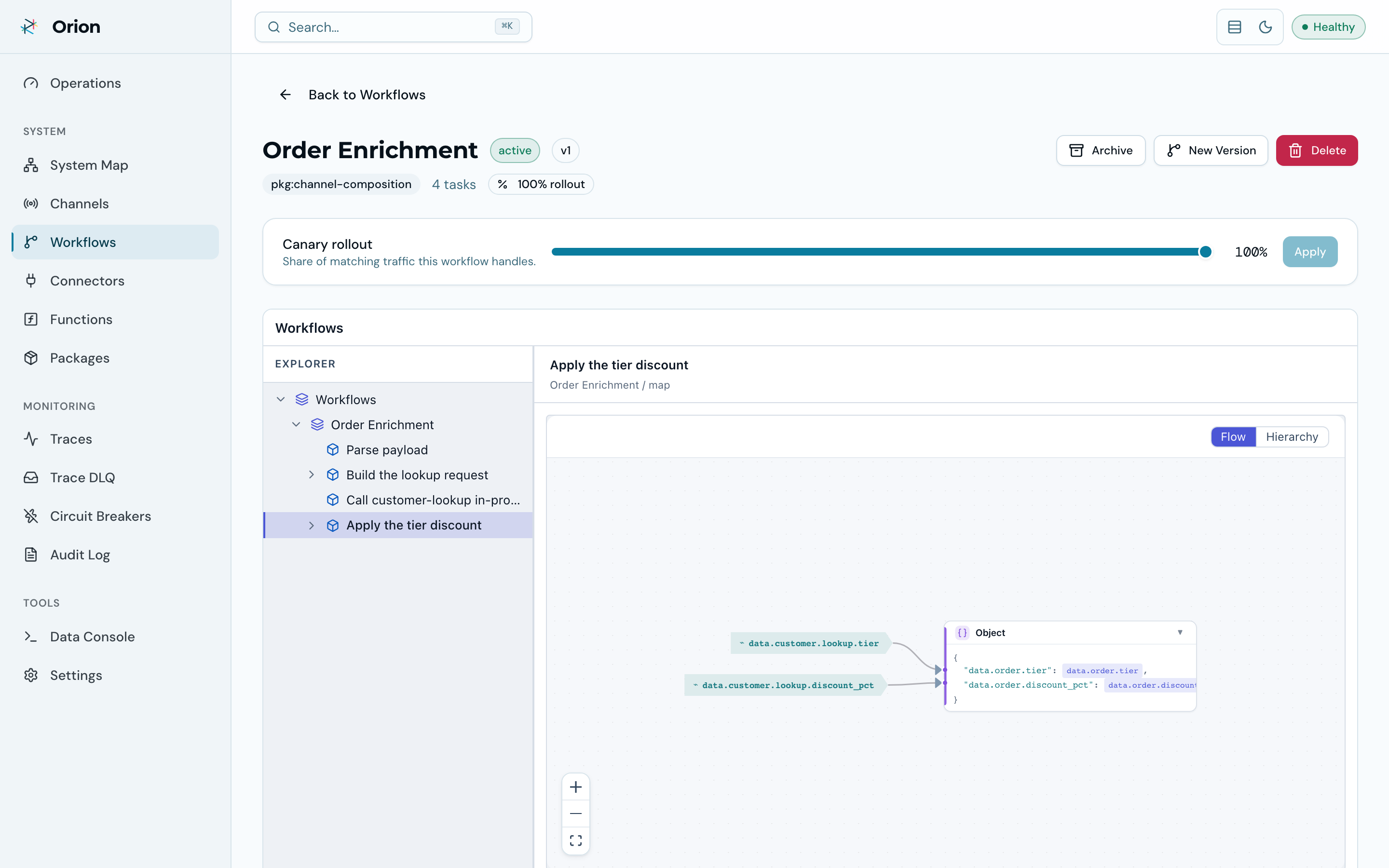
Task: Click the search magnifier icon
Action: pos(274,27)
